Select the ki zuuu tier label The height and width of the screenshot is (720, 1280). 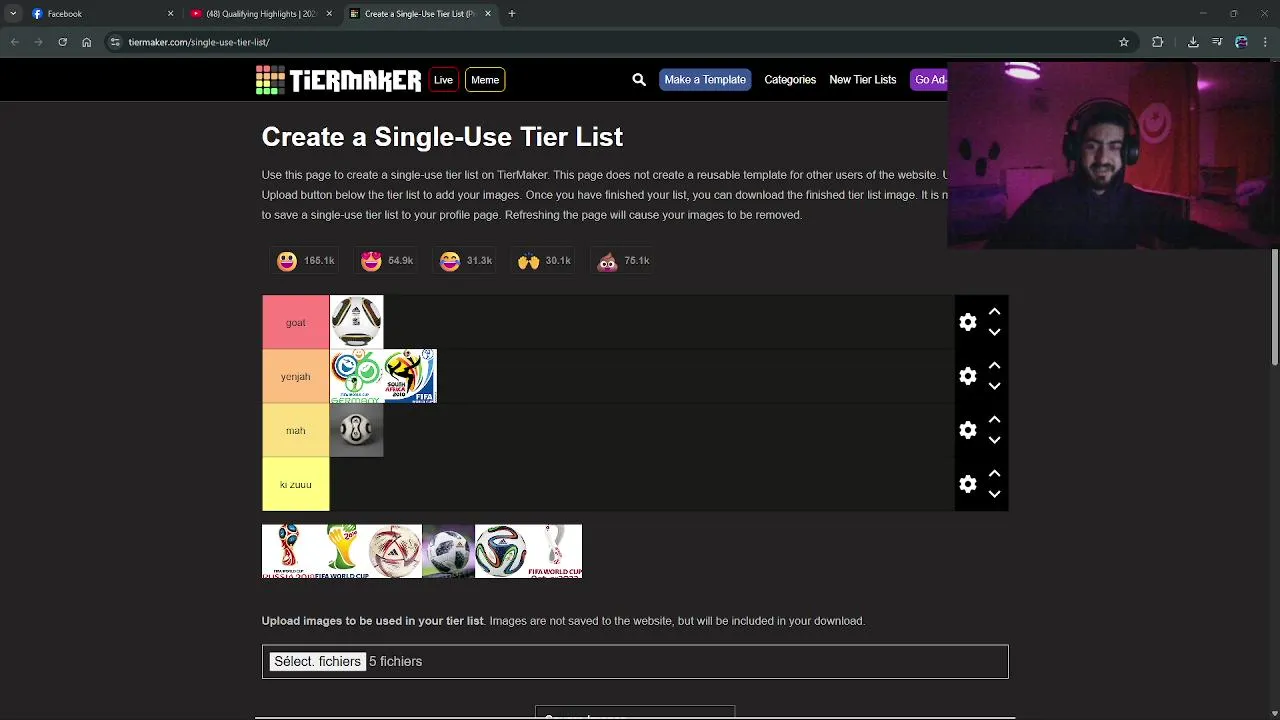295,484
